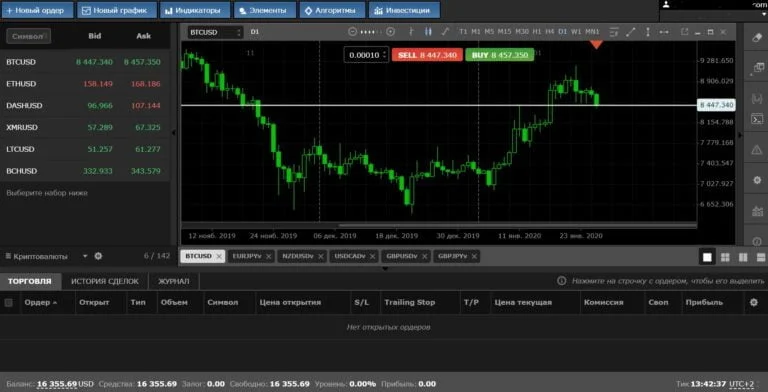Switch to four-chart grid layout
The height and width of the screenshot is (392, 768).
pos(725,257)
